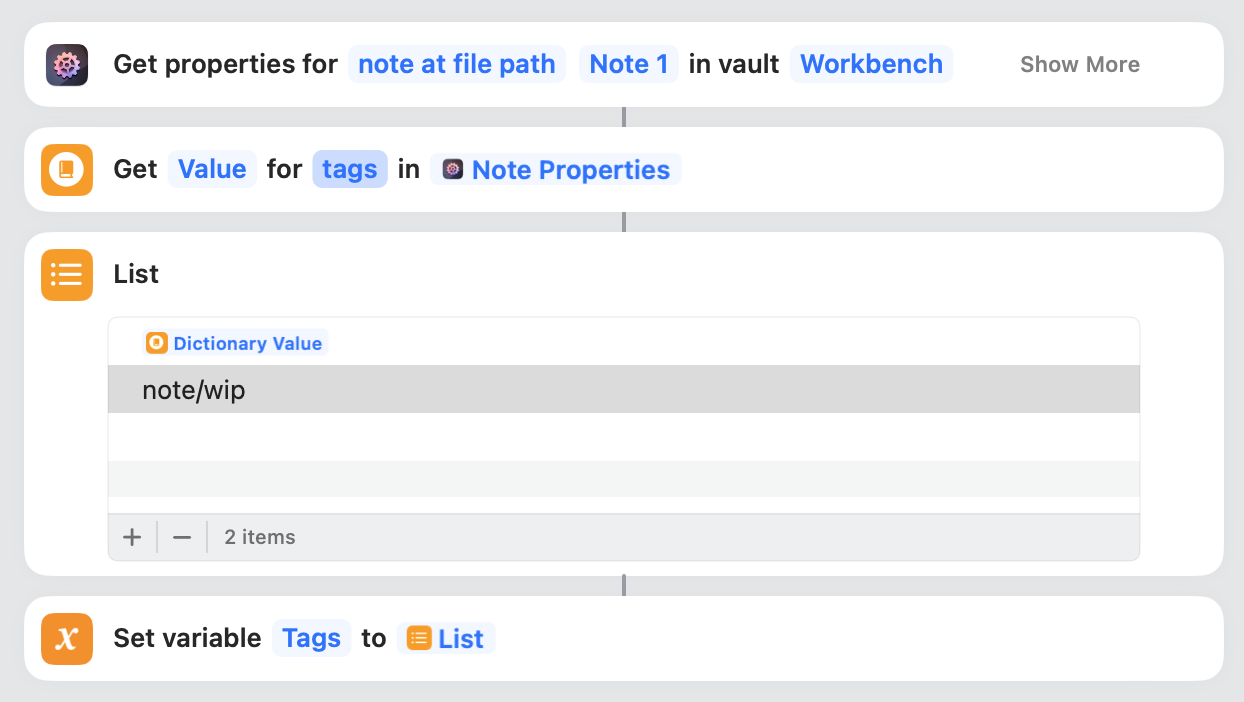This screenshot has width=1244, height=702.
Task: Edit the tags key field
Action: pyautogui.click(x=349, y=170)
